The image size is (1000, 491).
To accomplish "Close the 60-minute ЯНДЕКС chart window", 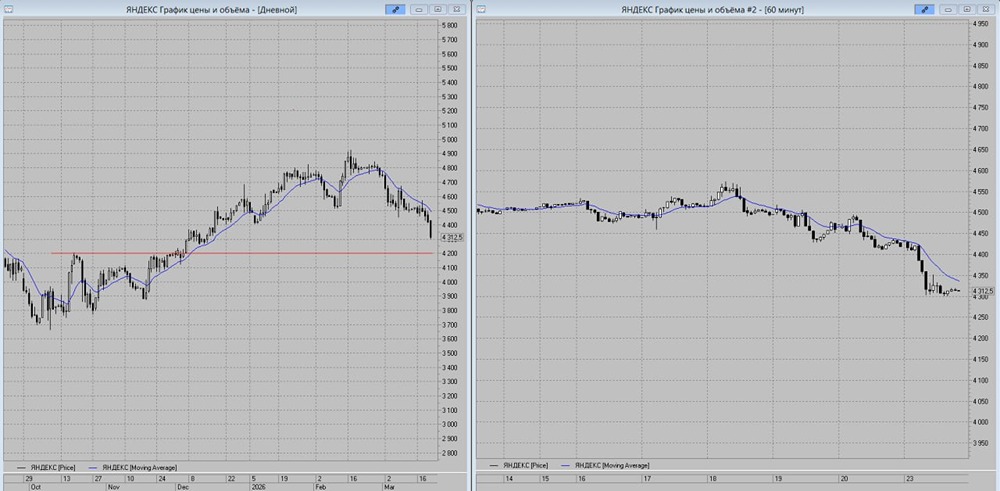I will (x=986, y=10).
